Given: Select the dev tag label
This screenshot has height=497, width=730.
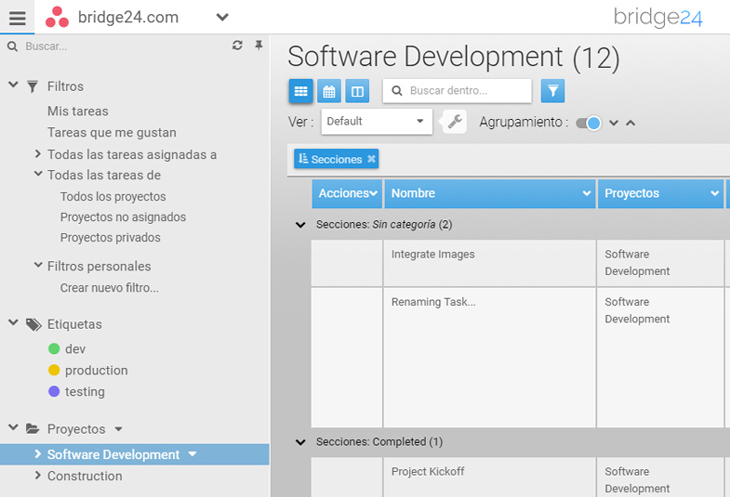Looking at the screenshot, I should pyautogui.click(x=75, y=349).
